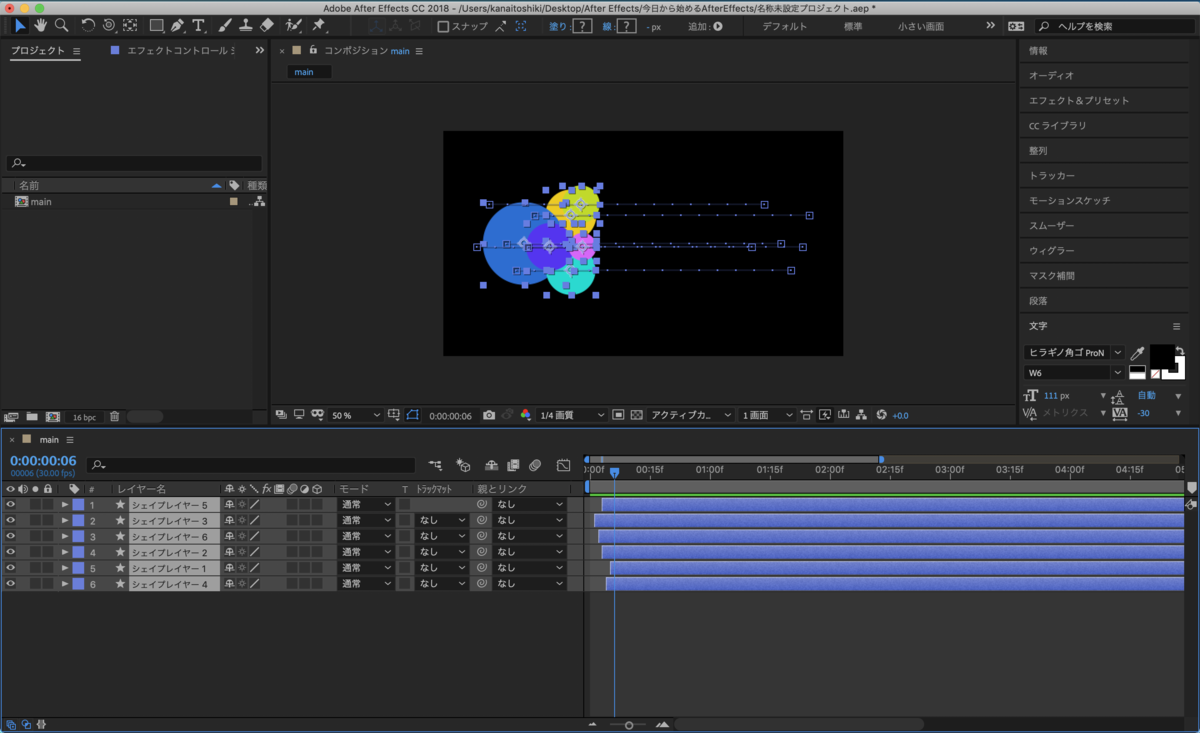Viewport: 1200px width, 733px height.
Task: Select the Hand tool
Action: pyautogui.click(x=41, y=25)
